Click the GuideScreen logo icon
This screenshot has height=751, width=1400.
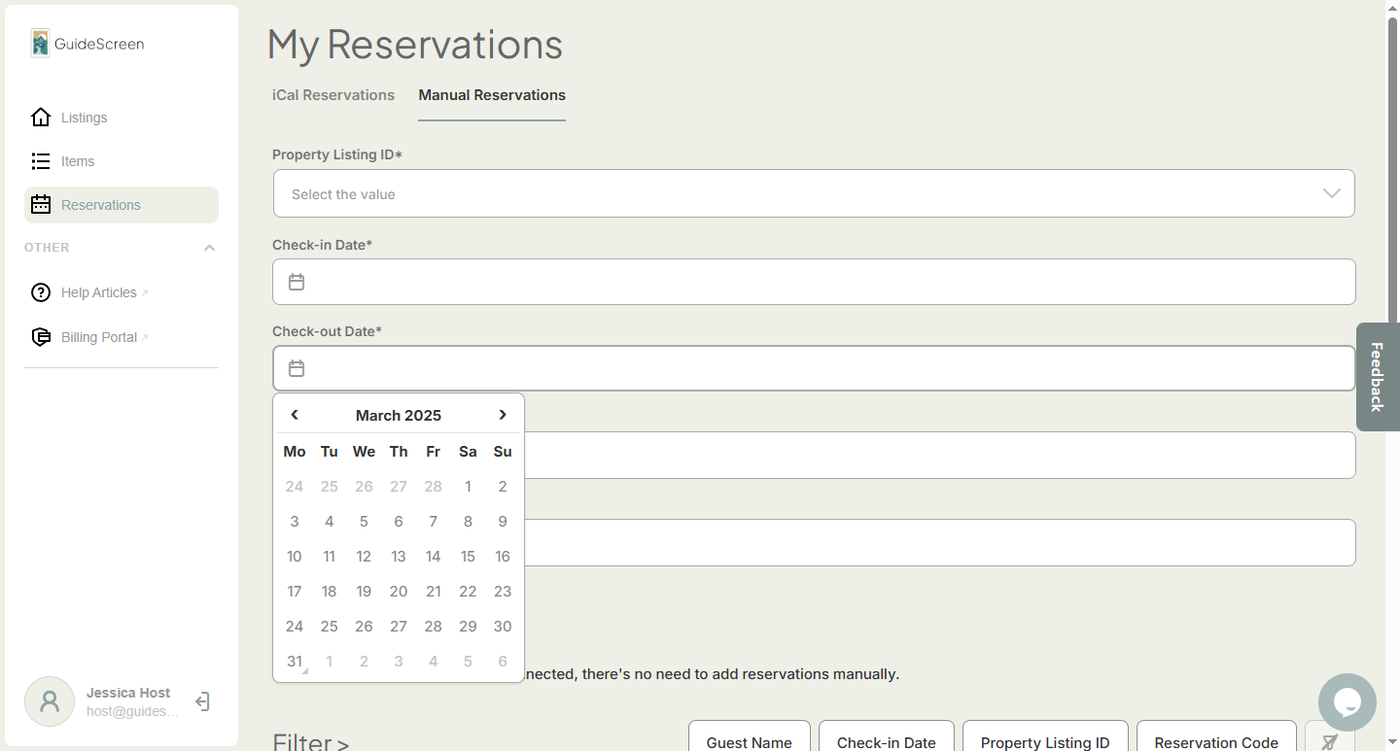click(40, 43)
